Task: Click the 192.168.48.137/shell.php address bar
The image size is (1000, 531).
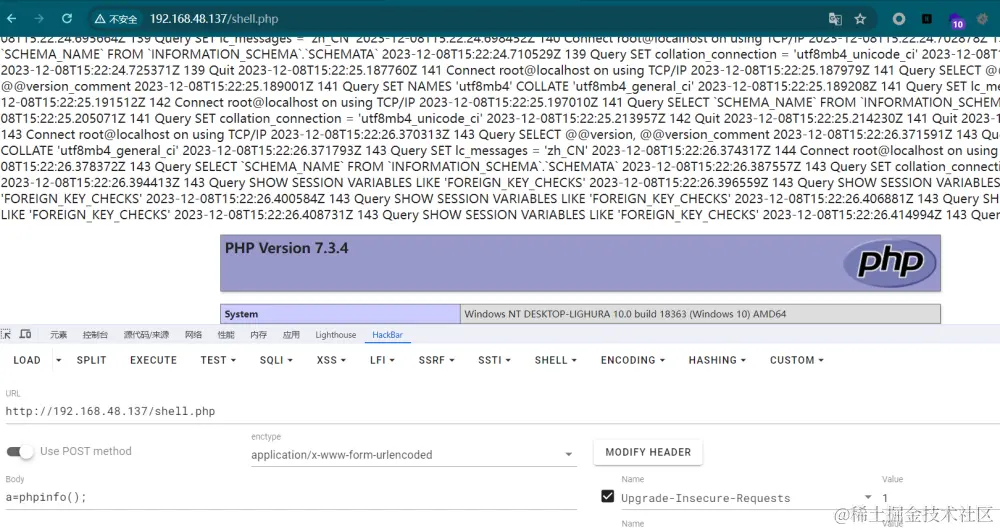Action: point(214,19)
